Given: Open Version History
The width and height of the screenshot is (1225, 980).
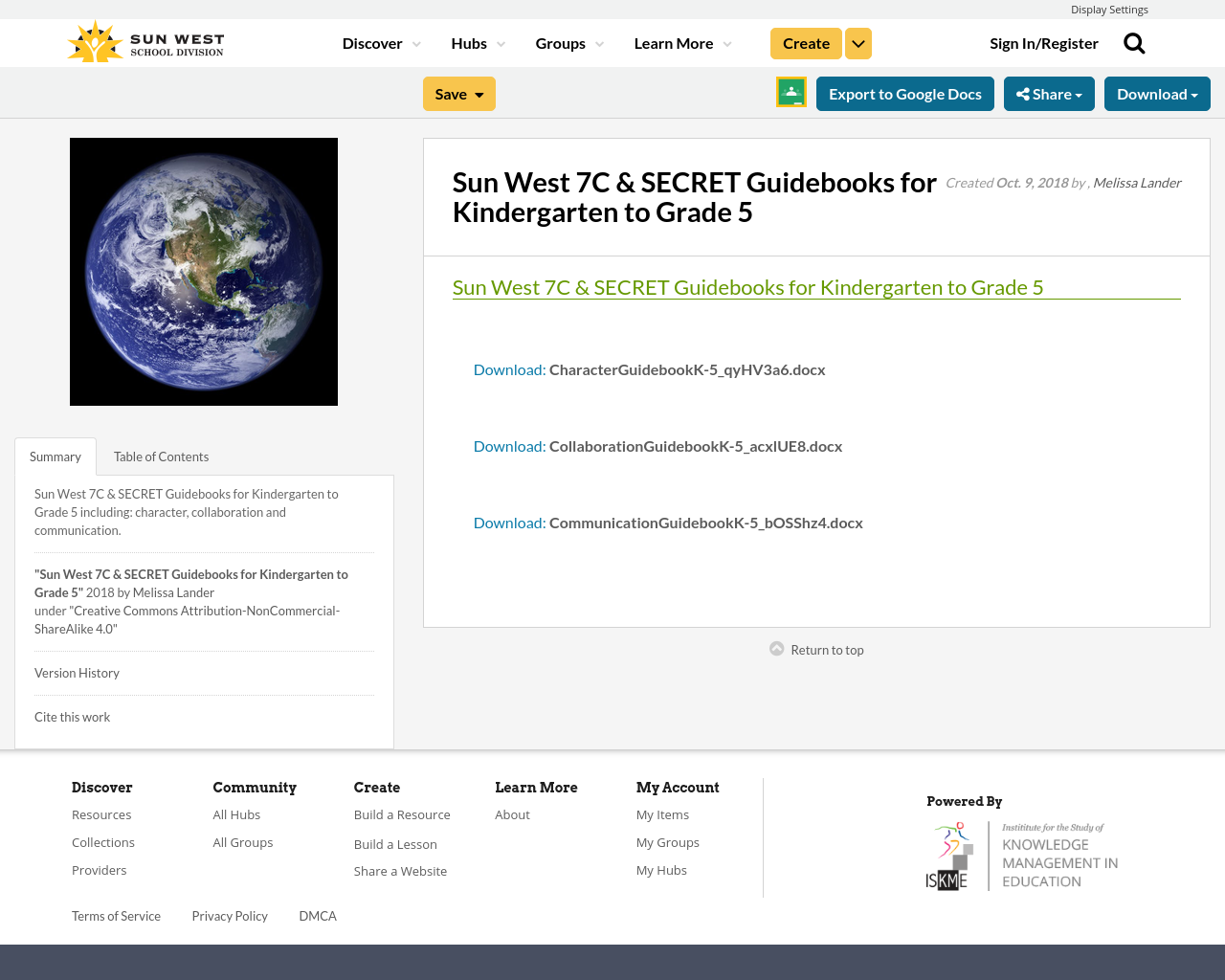Looking at the screenshot, I should 77,672.
